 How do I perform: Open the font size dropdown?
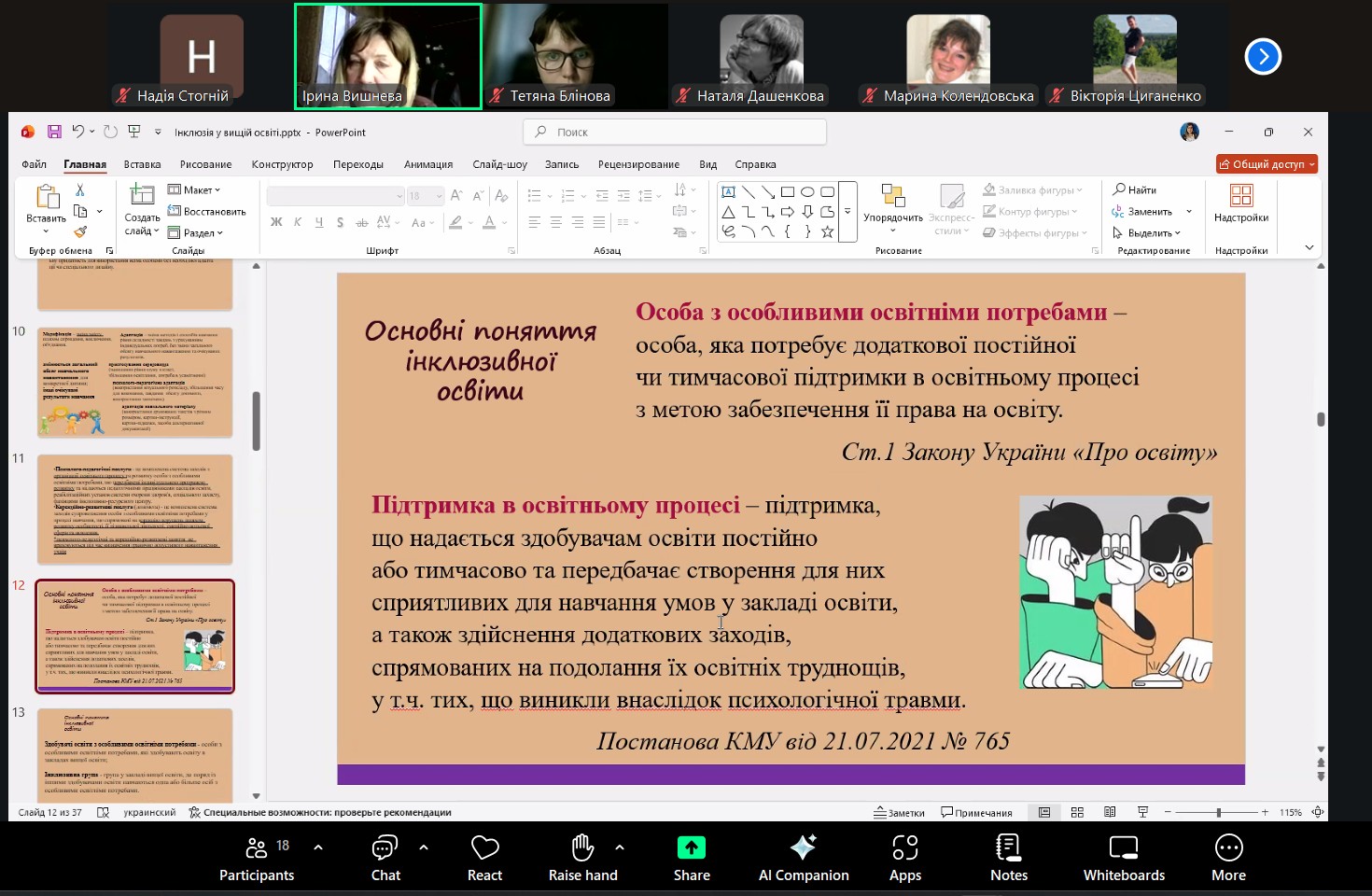point(440,195)
